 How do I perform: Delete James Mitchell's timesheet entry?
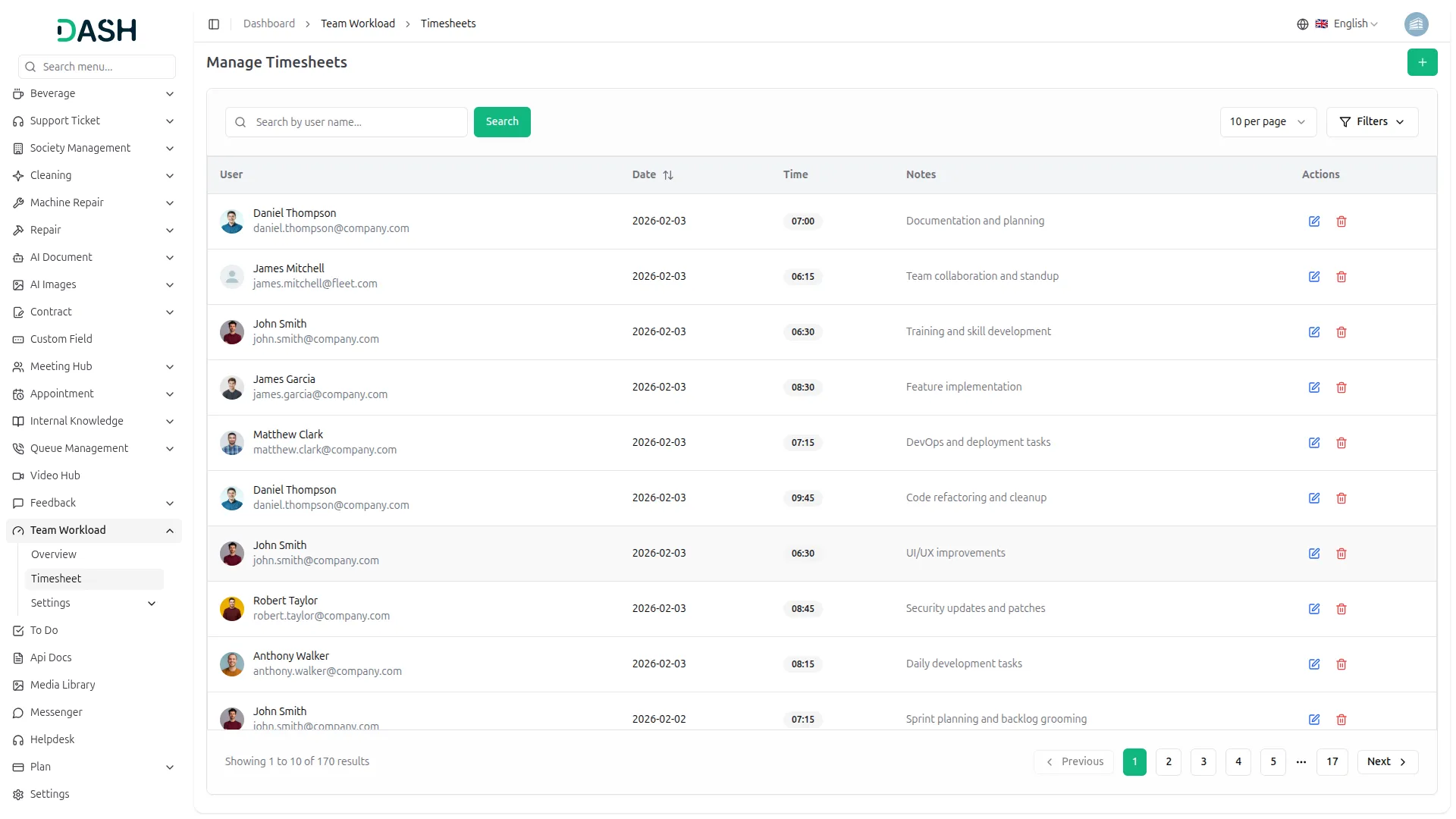coord(1341,277)
